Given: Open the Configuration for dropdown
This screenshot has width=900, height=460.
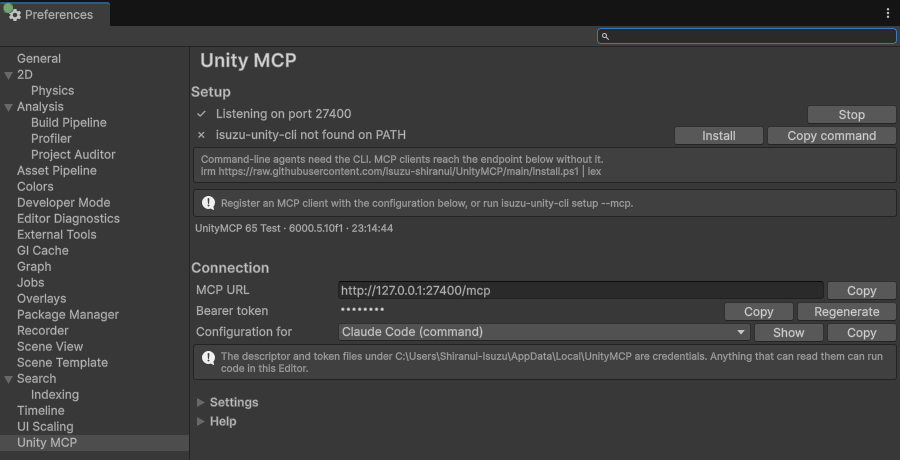Looking at the screenshot, I should coord(544,332).
